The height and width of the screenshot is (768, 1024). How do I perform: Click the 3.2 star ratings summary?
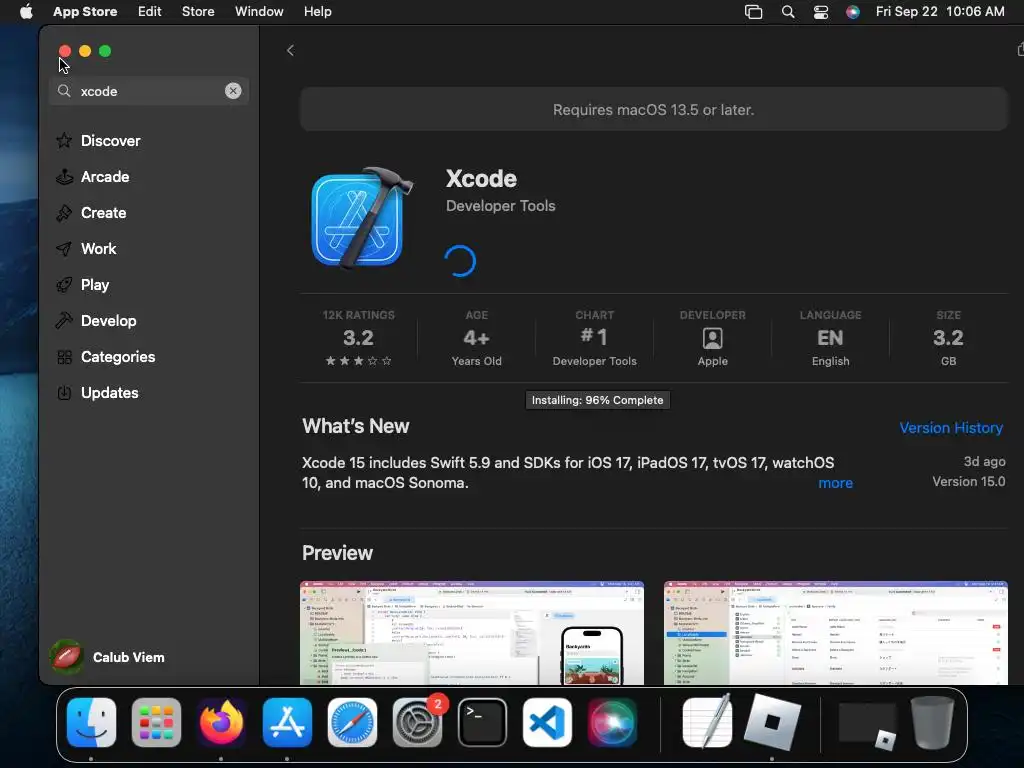click(359, 338)
